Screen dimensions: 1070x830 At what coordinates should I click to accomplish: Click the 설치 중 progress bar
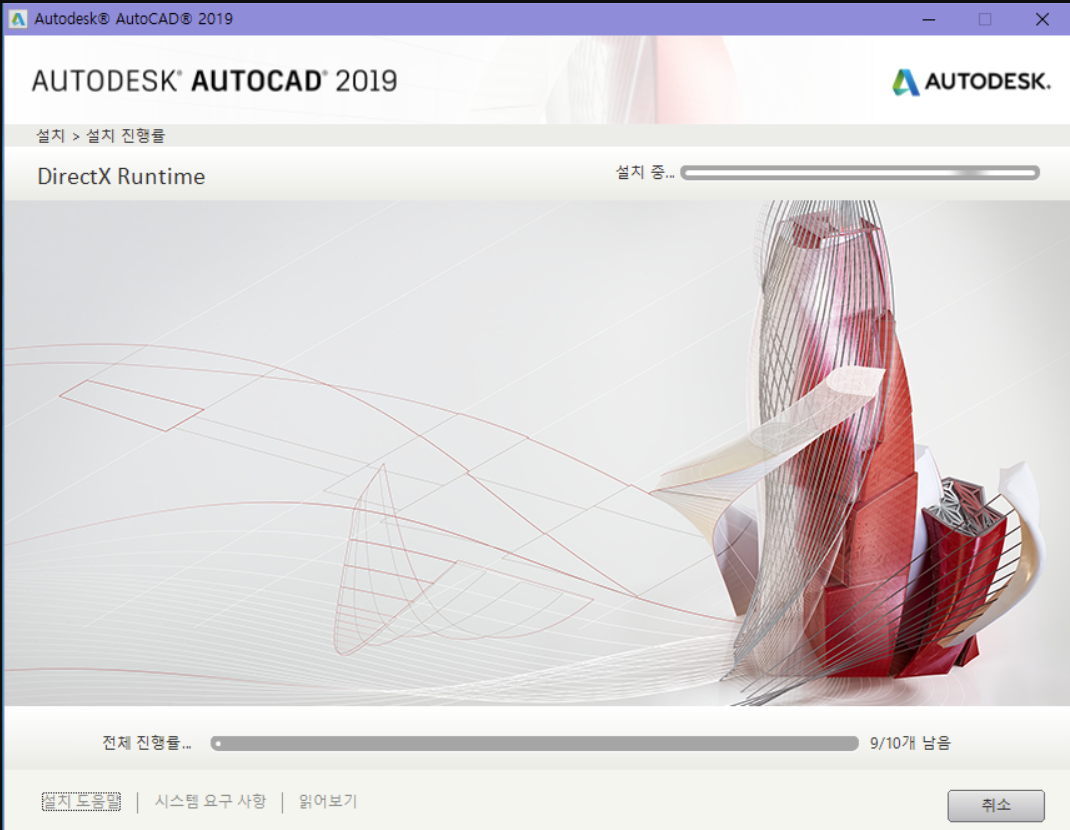[x=860, y=172]
